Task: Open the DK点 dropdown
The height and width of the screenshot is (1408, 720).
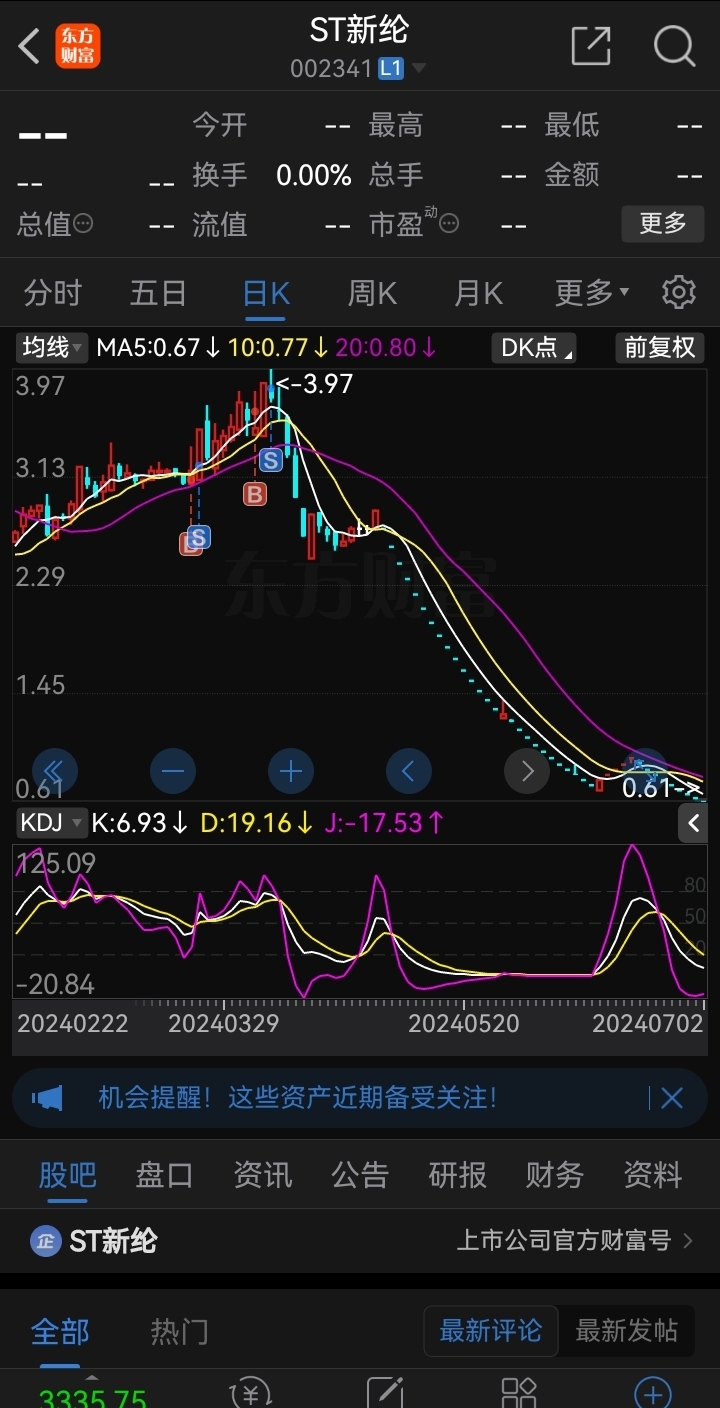Action: tap(535, 348)
